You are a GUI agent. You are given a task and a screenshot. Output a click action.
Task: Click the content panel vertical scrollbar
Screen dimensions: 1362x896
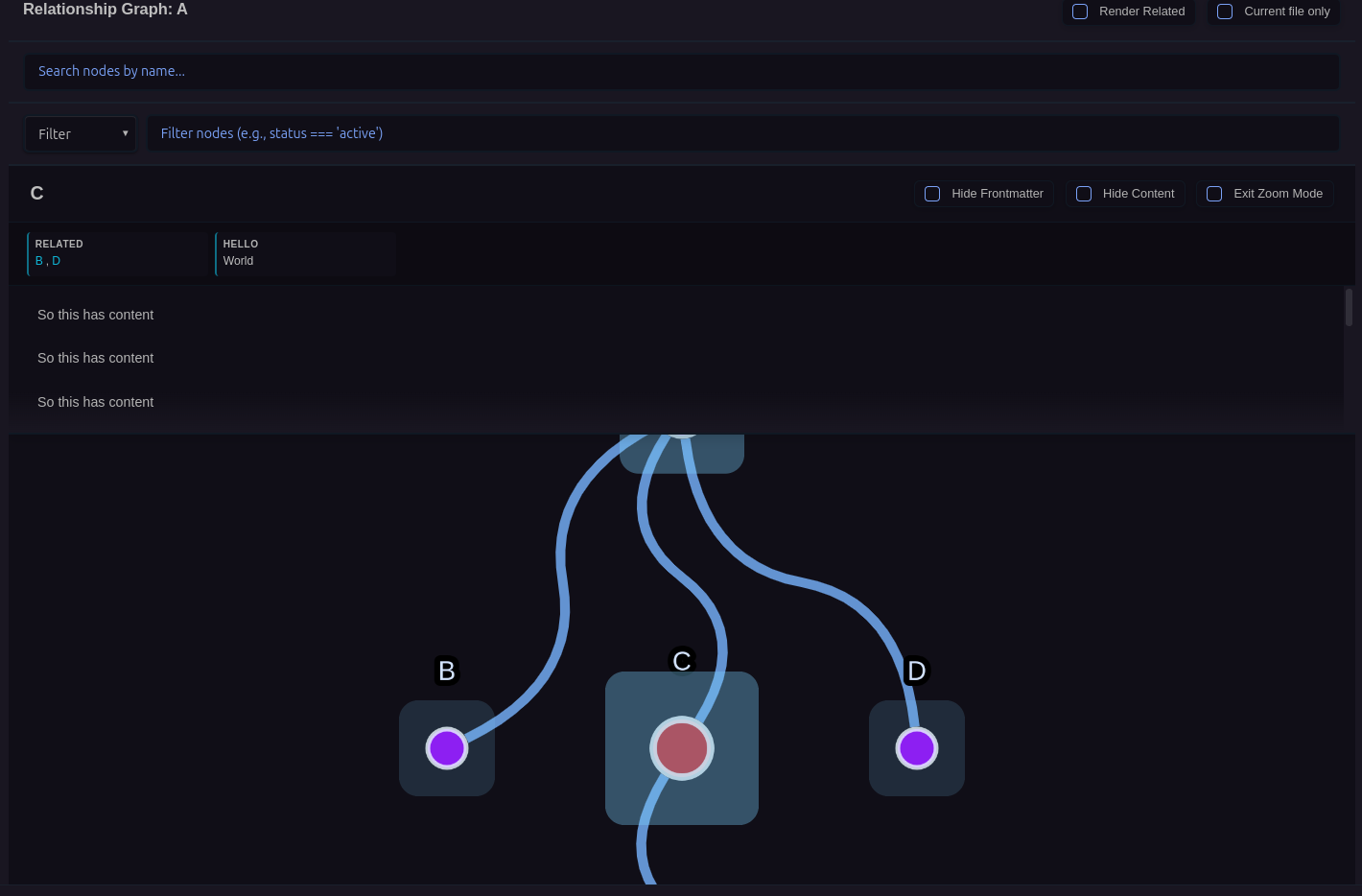pyautogui.click(x=1349, y=308)
